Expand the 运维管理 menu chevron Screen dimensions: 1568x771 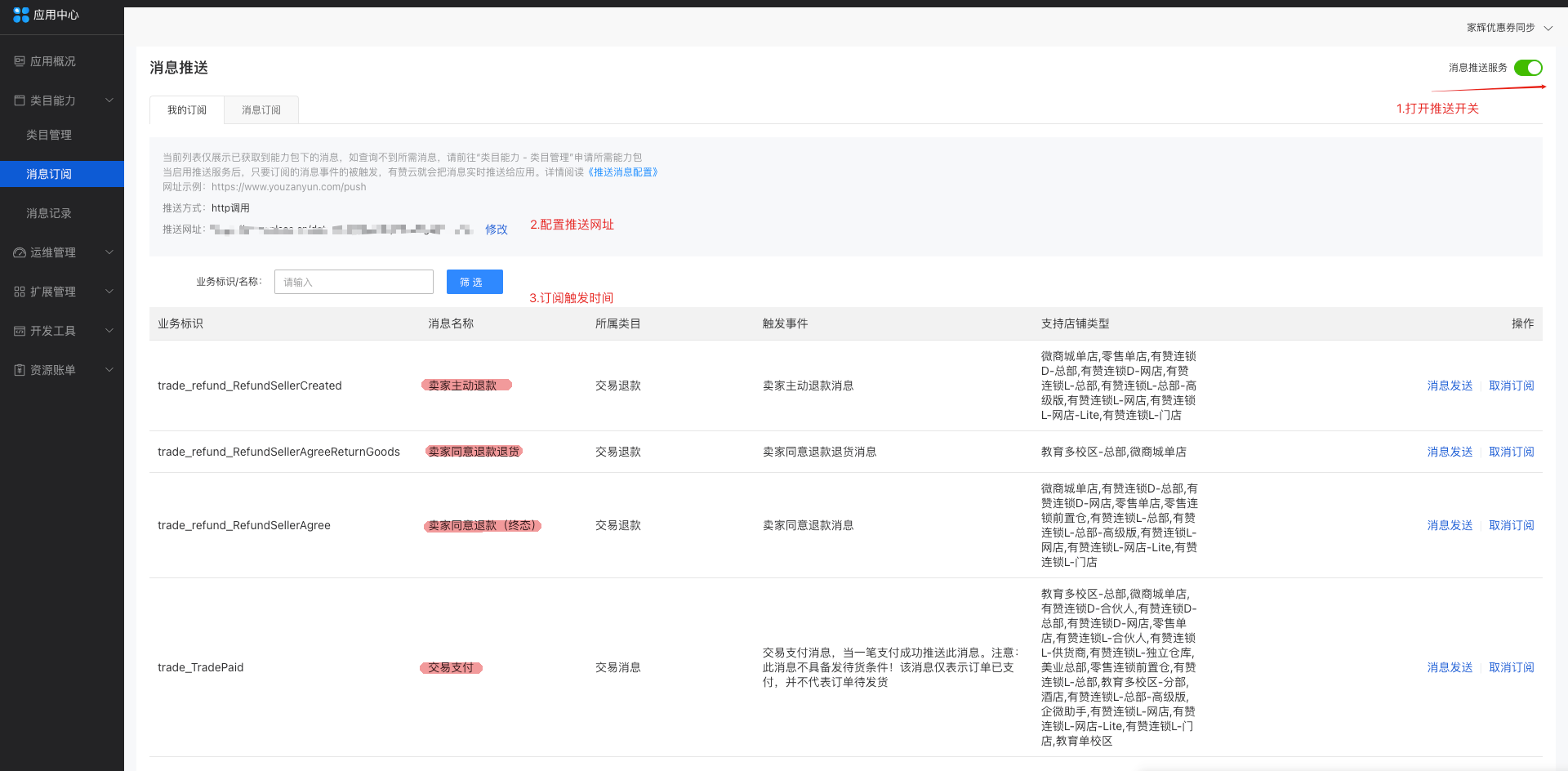coord(109,252)
